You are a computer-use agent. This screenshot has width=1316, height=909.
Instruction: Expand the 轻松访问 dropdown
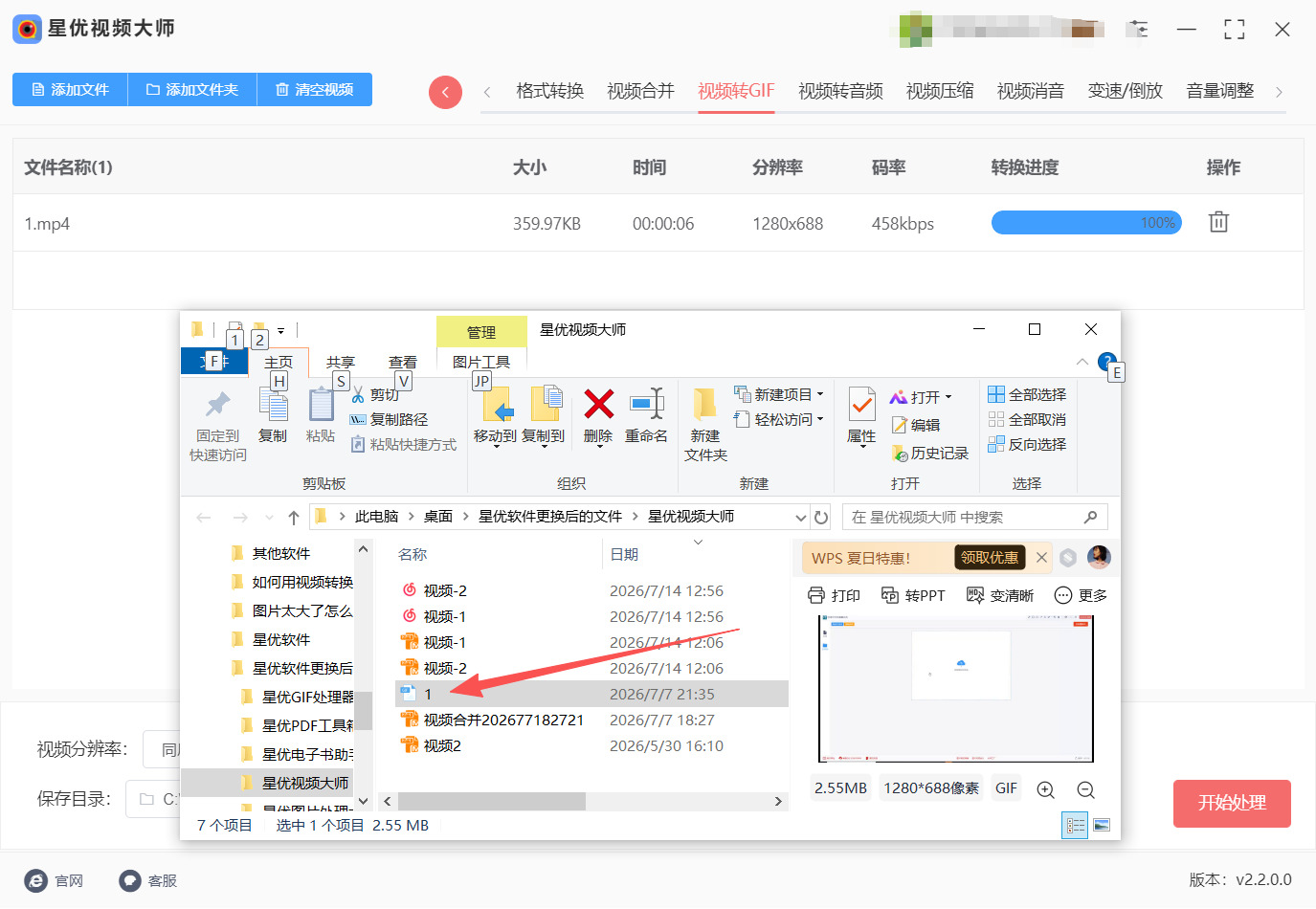(820, 419)
